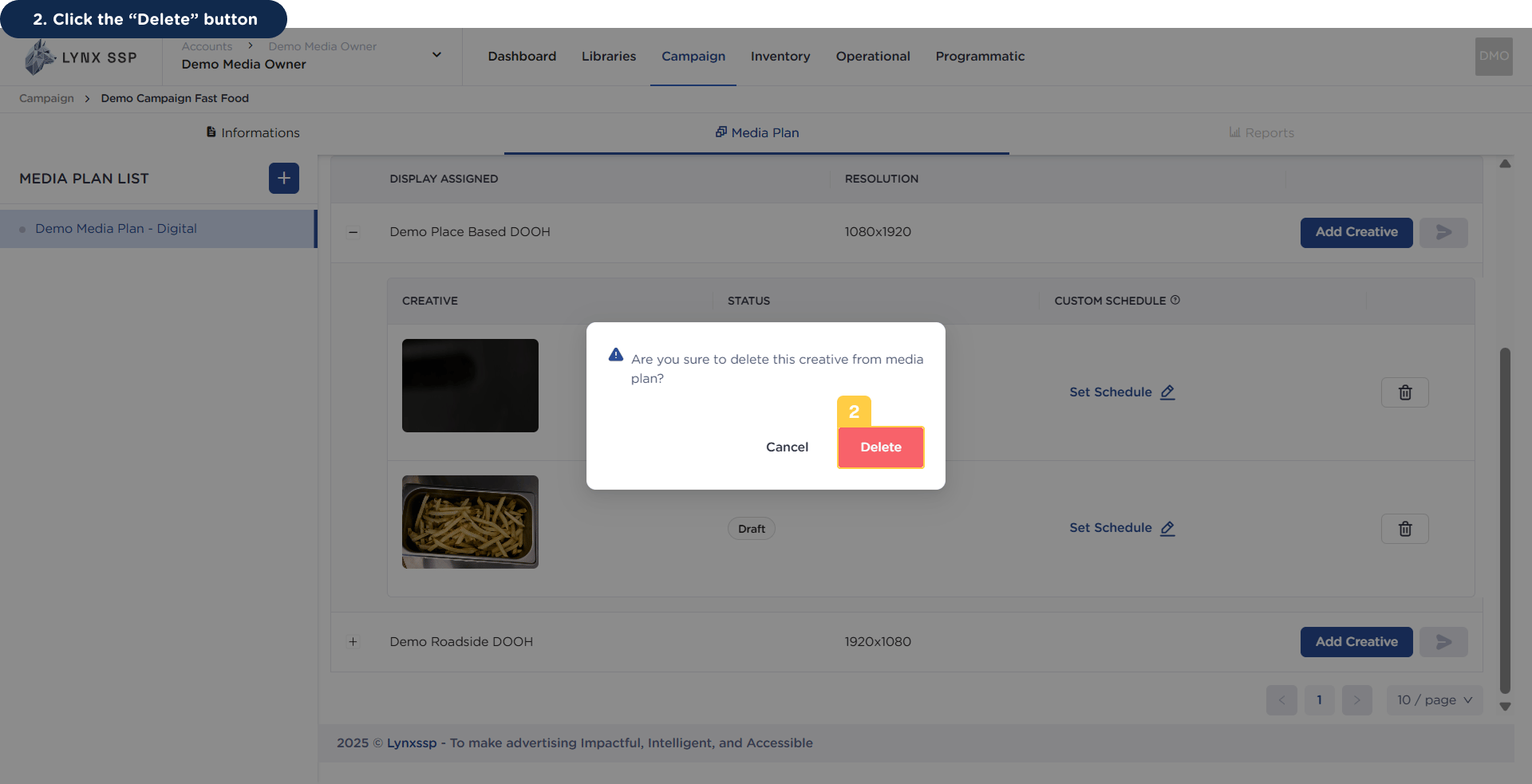1532x784 pixels.
Task: Select page 1 in pagination
Action: 1320,700
